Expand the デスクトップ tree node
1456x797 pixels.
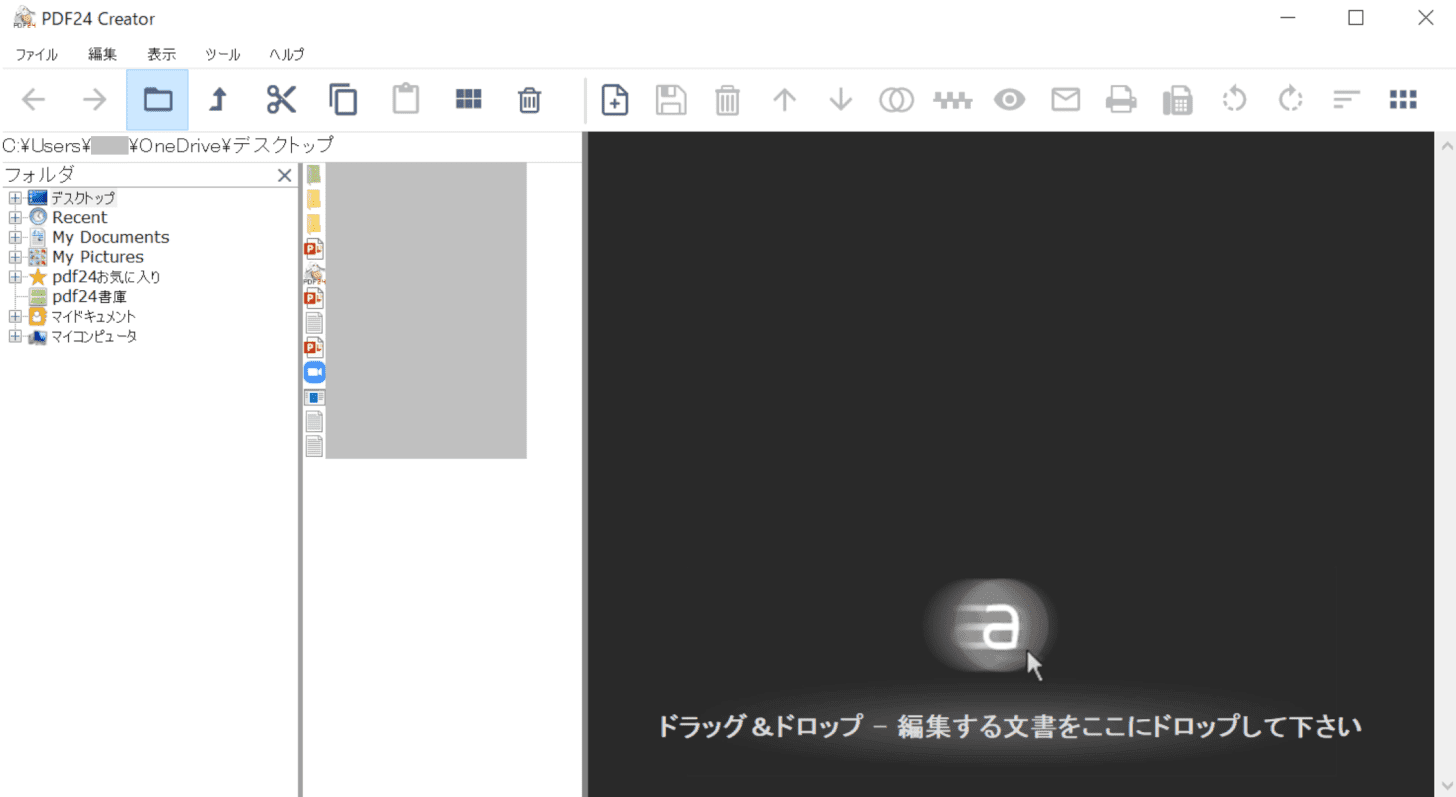click(14, 198)
